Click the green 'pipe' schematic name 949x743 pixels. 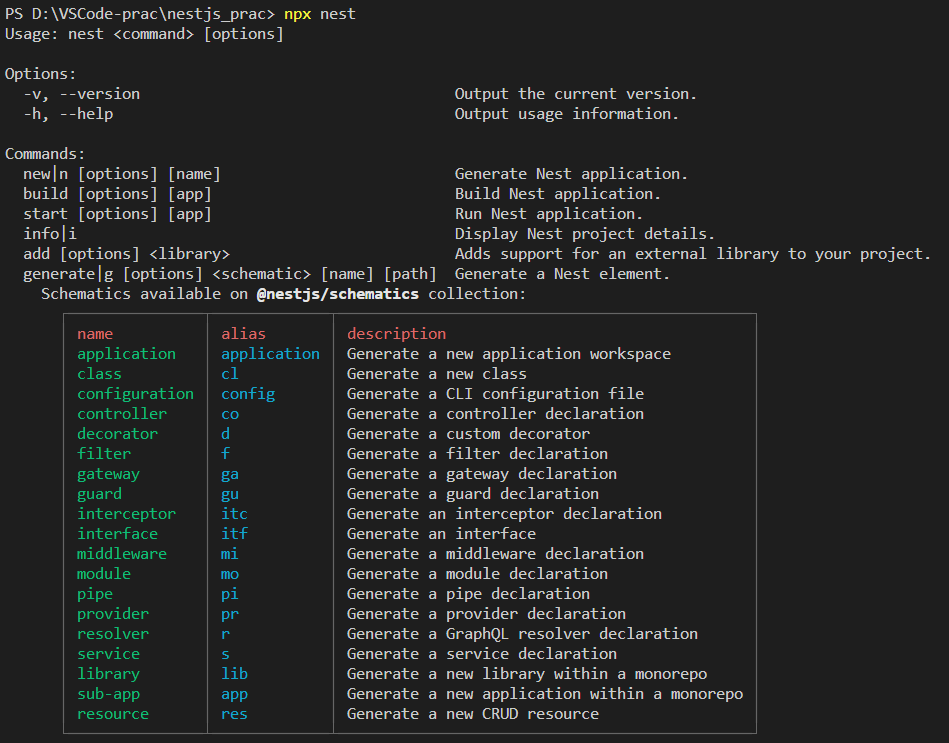(x=95, y=594)
